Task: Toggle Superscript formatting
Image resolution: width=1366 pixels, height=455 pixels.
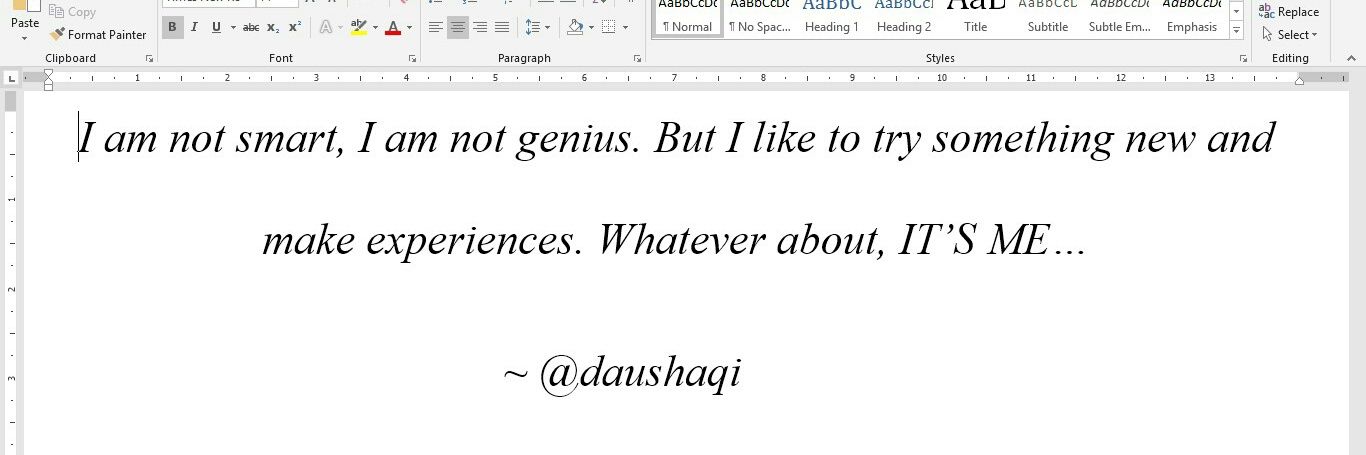Action: pyautogui.click(x=294, y=27)
